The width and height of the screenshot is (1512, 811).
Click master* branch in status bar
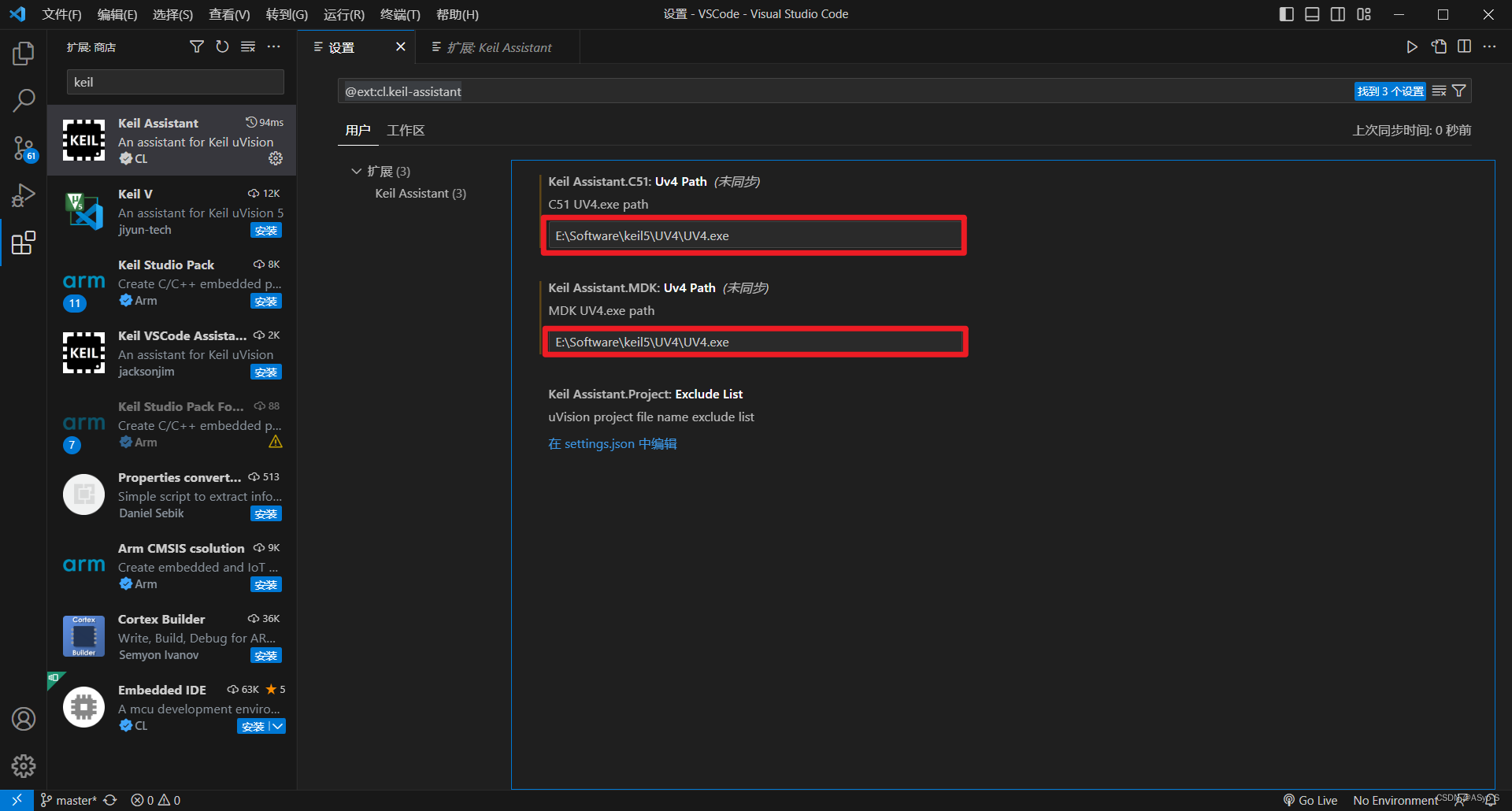(x=69, y=800)
